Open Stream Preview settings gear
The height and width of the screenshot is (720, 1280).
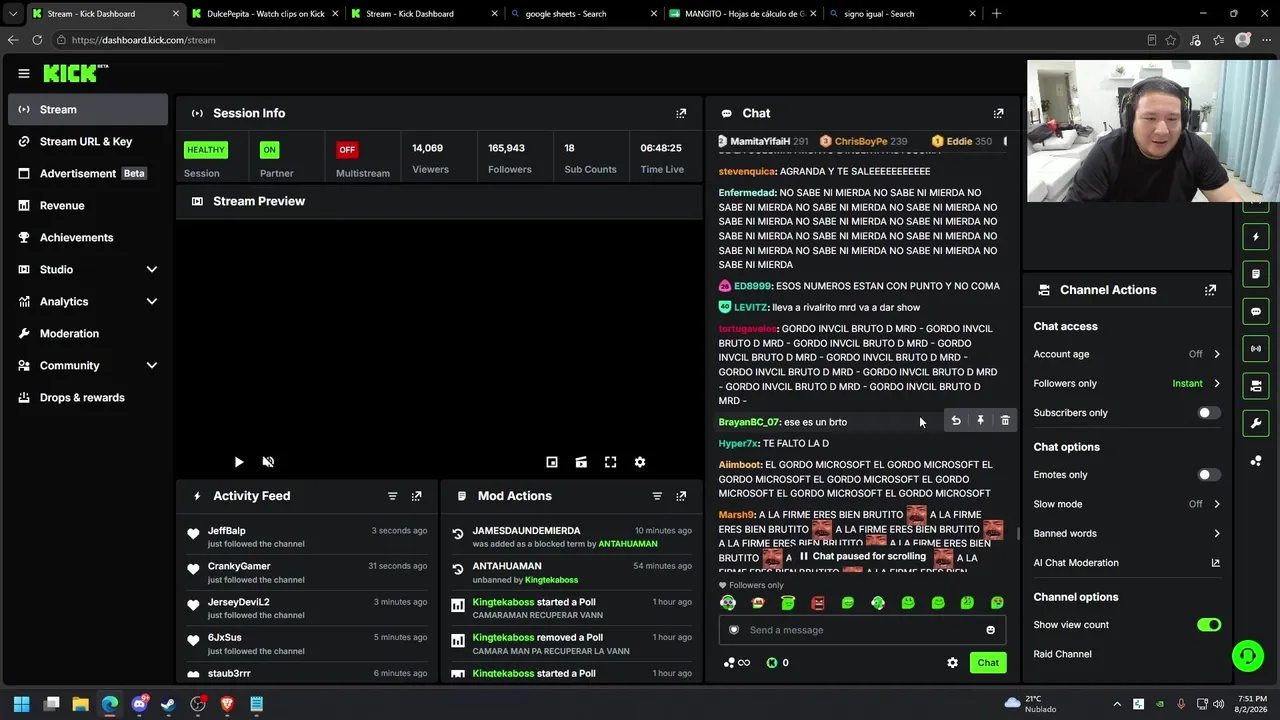pyautogui.click(x=640, y=462)
